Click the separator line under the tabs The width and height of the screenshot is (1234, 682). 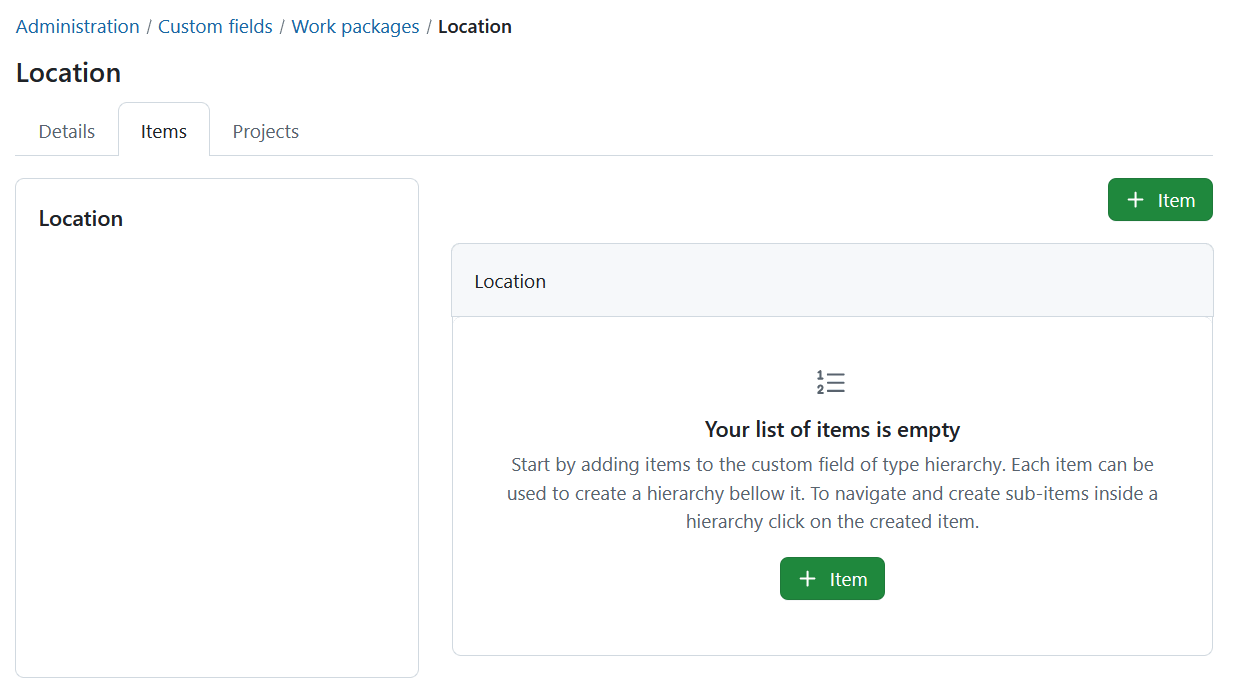point(617,155)
